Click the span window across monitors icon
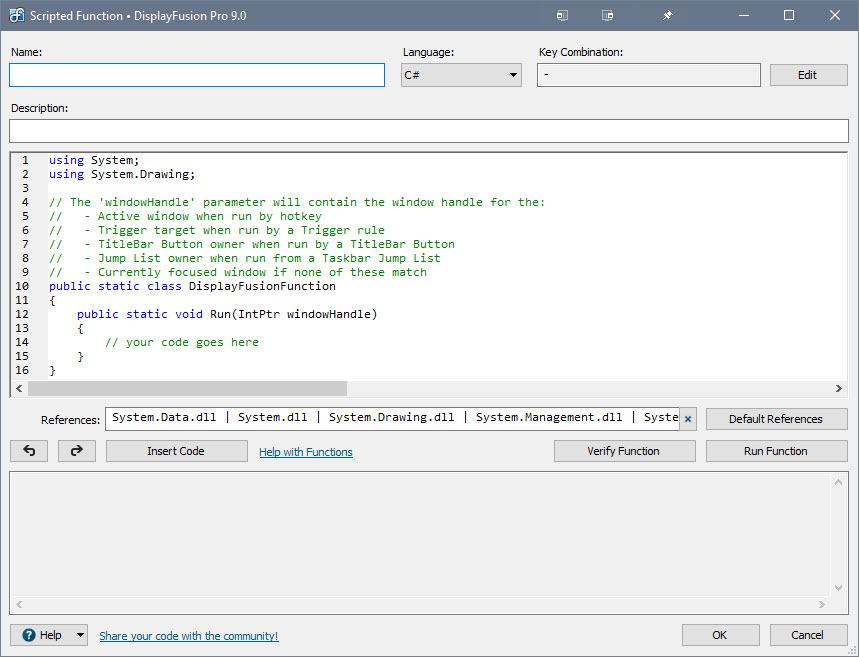 [x=607, y=16]
